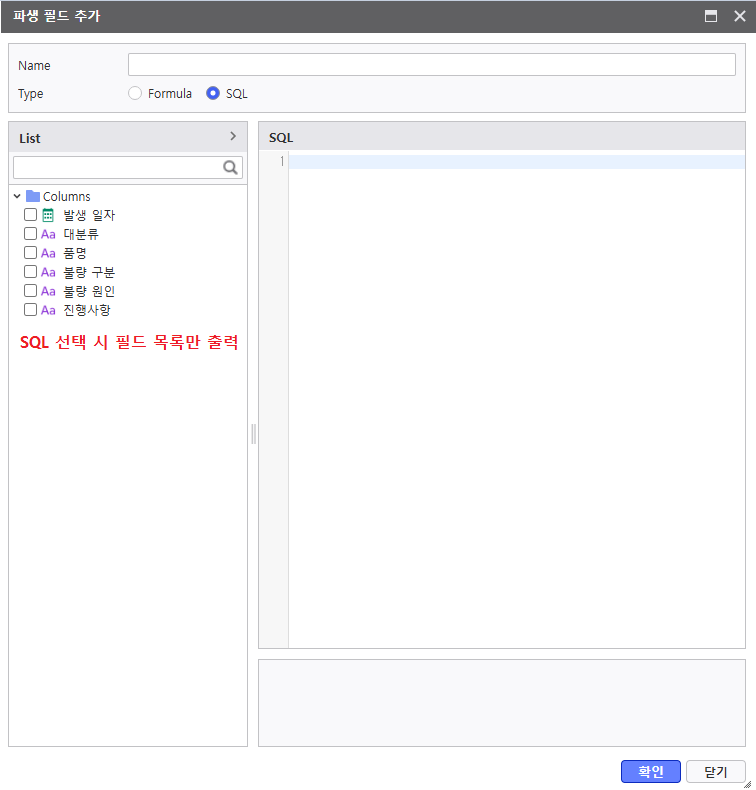Click the dialog resize grip corner
The height and width of the screenshot is (790, 756).
click(748, 783)
